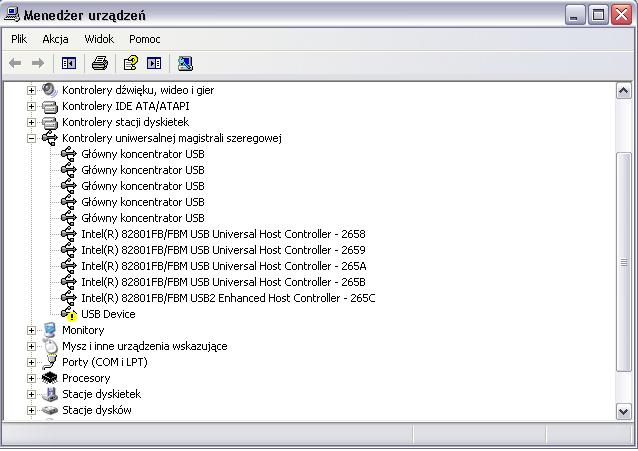Click the Print toolbar icon
This screenshot has width=638, height=451.
click(x=100, y=63)
